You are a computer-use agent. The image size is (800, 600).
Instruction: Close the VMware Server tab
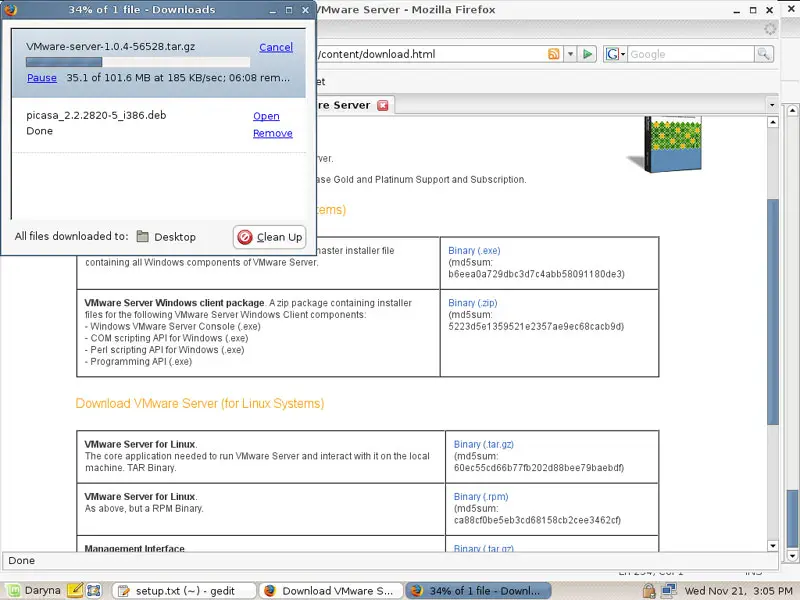pos(383,105)
